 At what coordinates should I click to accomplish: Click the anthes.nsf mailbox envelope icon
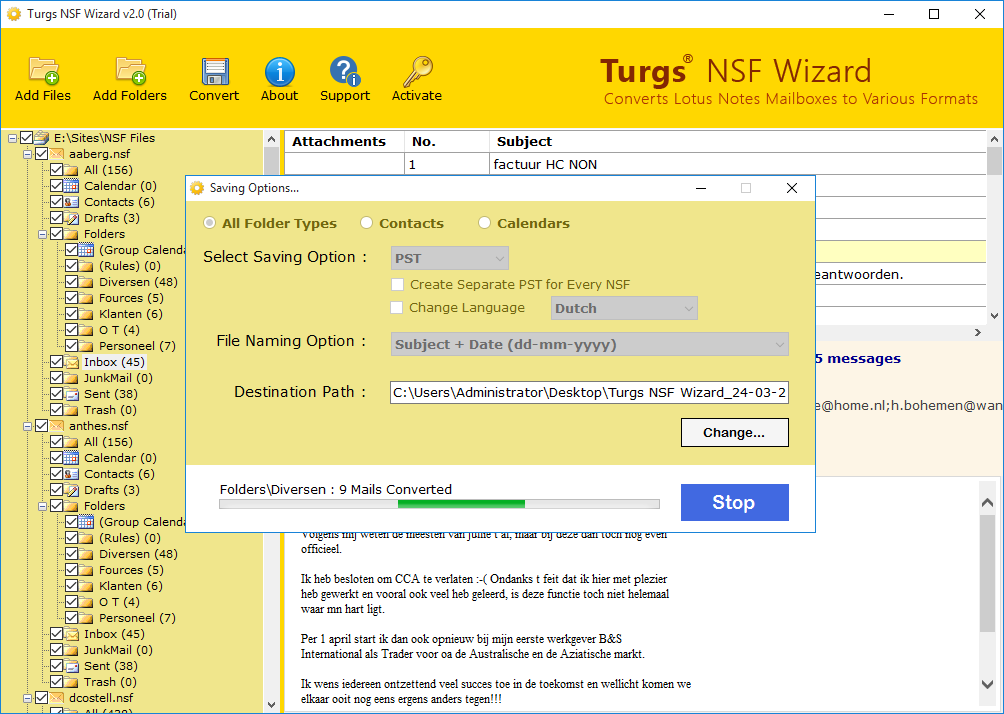[x=57, y=426]
